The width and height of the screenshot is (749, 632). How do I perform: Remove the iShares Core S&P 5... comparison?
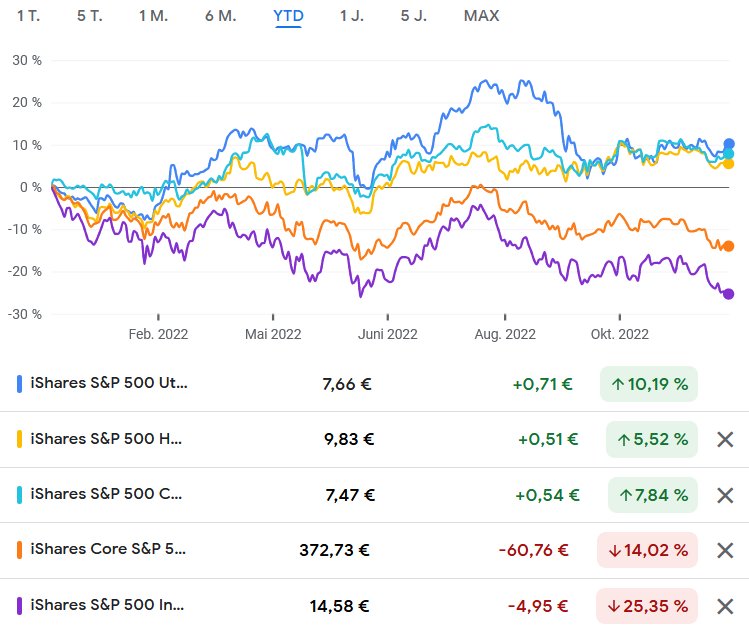click(x=726, y=550)
